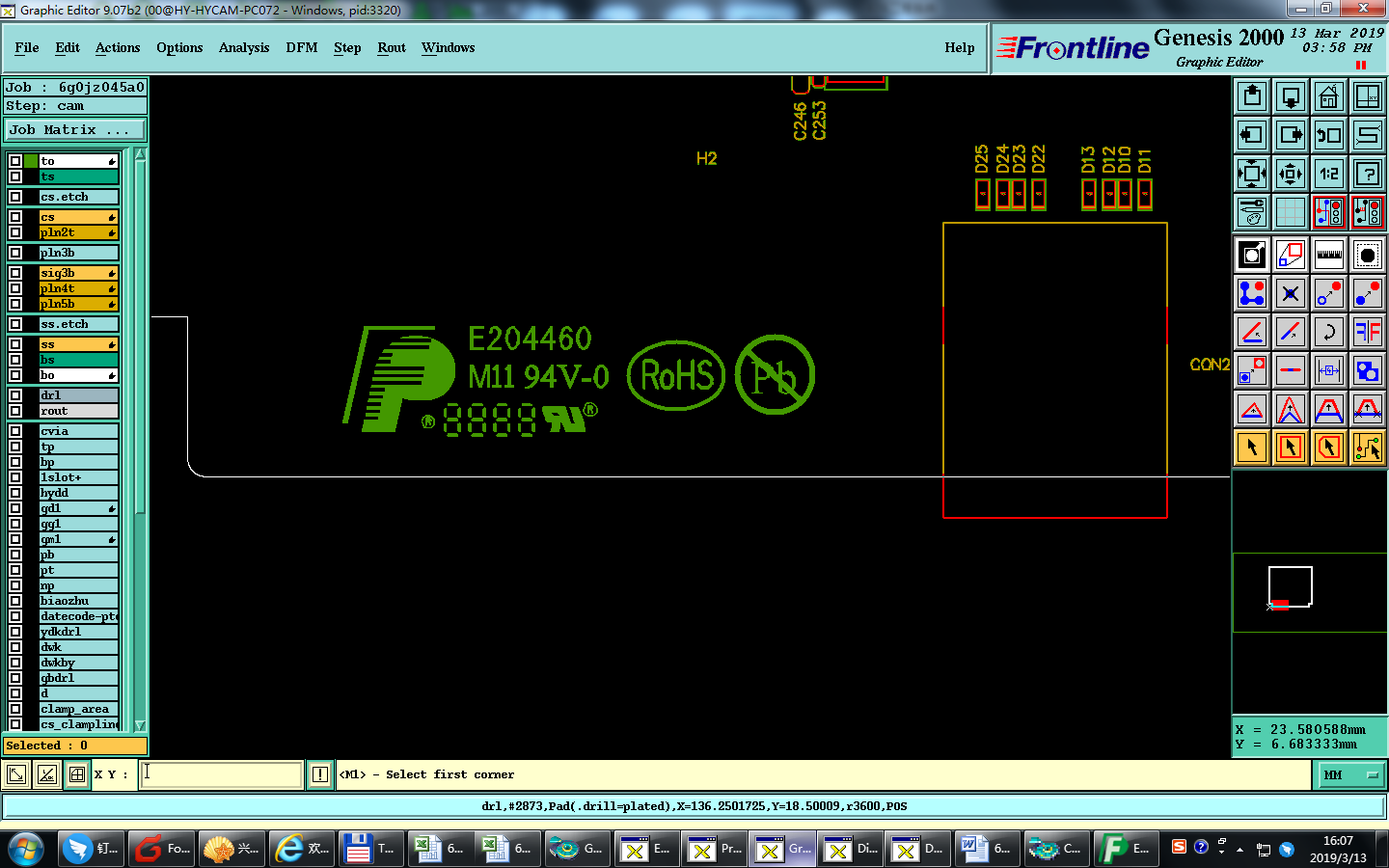Select the rotate arrow tool icon

[x=1329, y=332]
